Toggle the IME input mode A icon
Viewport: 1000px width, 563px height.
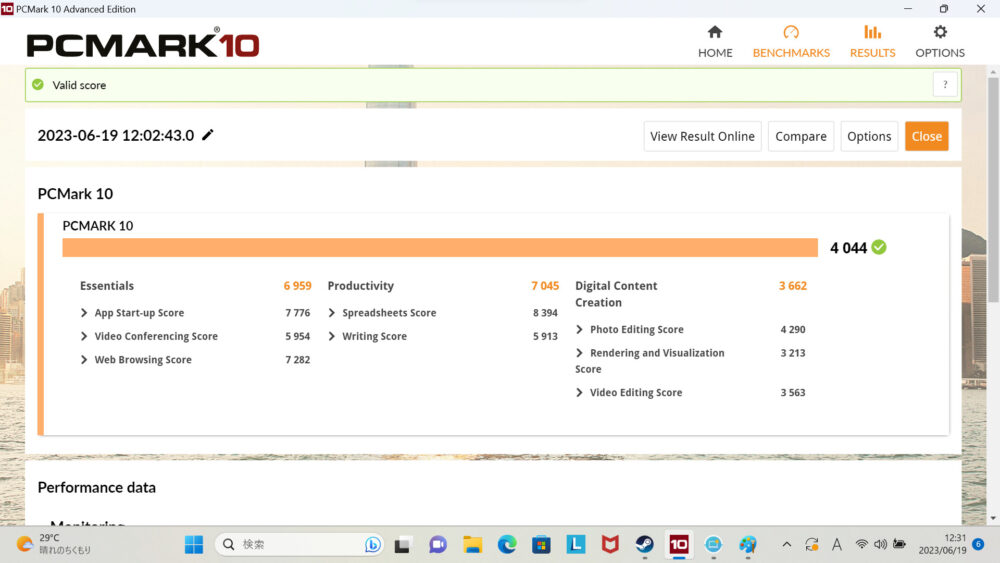(x=837, y=545)
